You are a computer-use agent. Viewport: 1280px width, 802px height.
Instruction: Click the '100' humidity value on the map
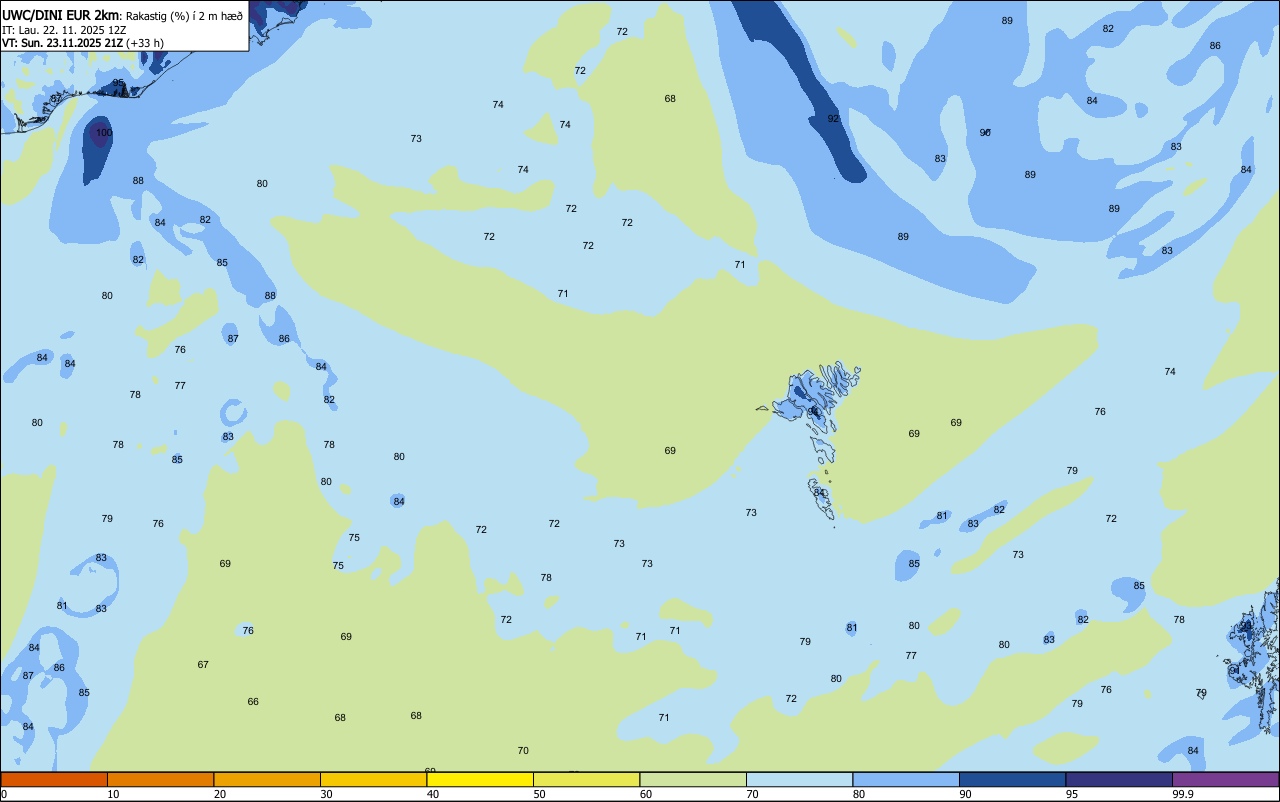104,133
